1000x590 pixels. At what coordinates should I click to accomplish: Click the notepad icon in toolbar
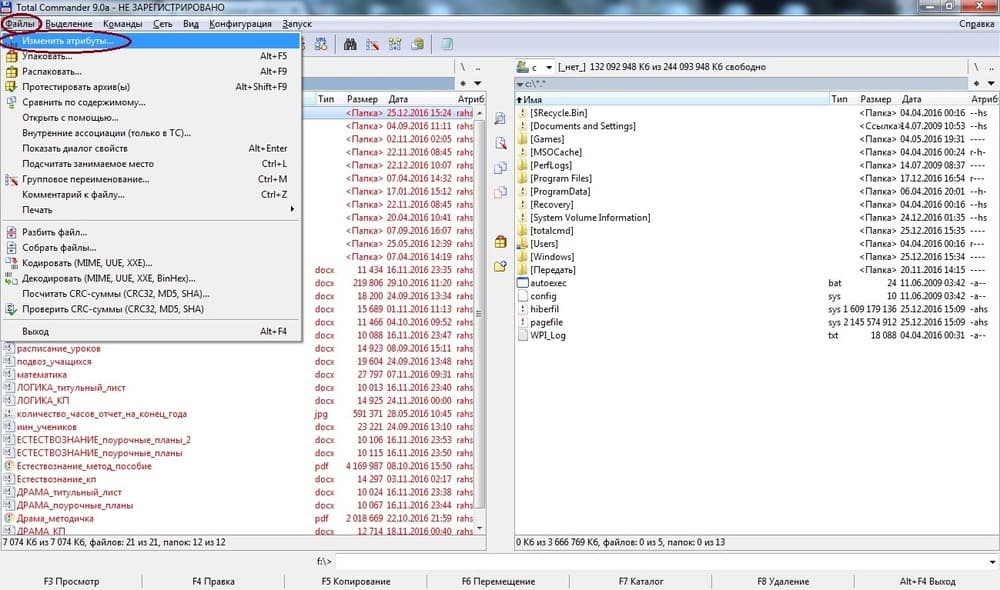pyautogui.click(x=447, y=44)
